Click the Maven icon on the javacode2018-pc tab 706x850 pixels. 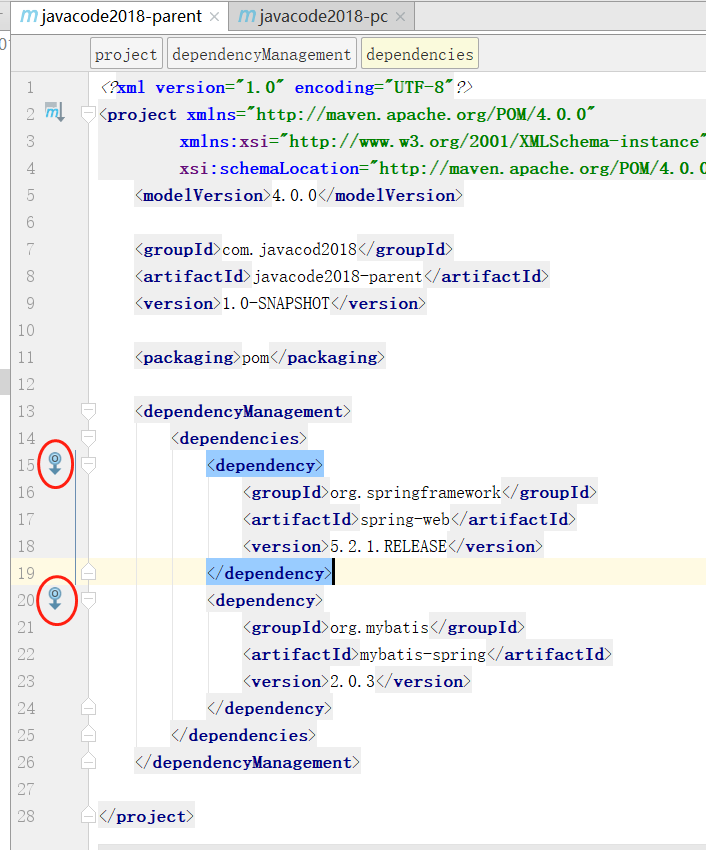coord(246,17)
